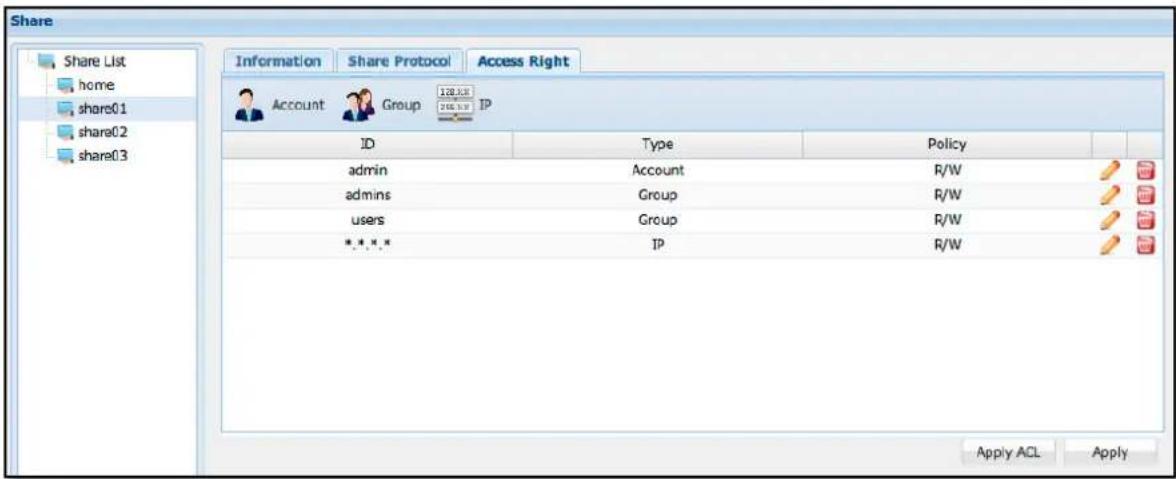The width and height of the screenshot is (1176, 479).
Task: Switch to the Information tab
Action: point(278,61)
